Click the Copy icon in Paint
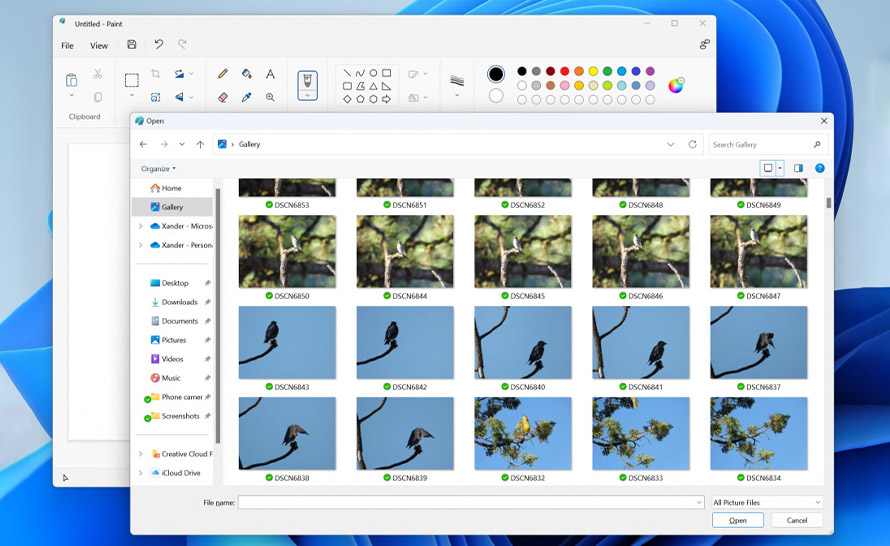890x546 pixels. (98, 98)
